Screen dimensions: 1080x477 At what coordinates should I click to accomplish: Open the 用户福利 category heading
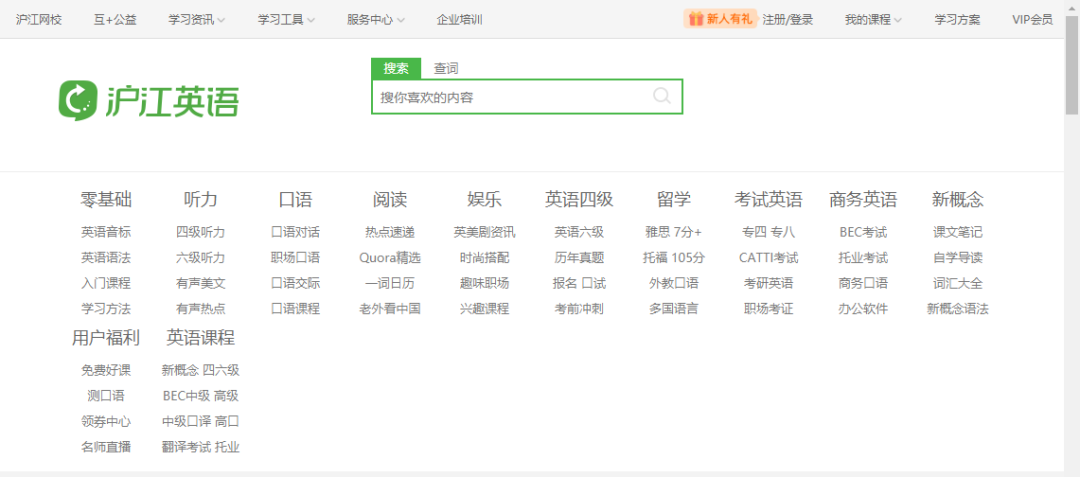tap(106, 338)
